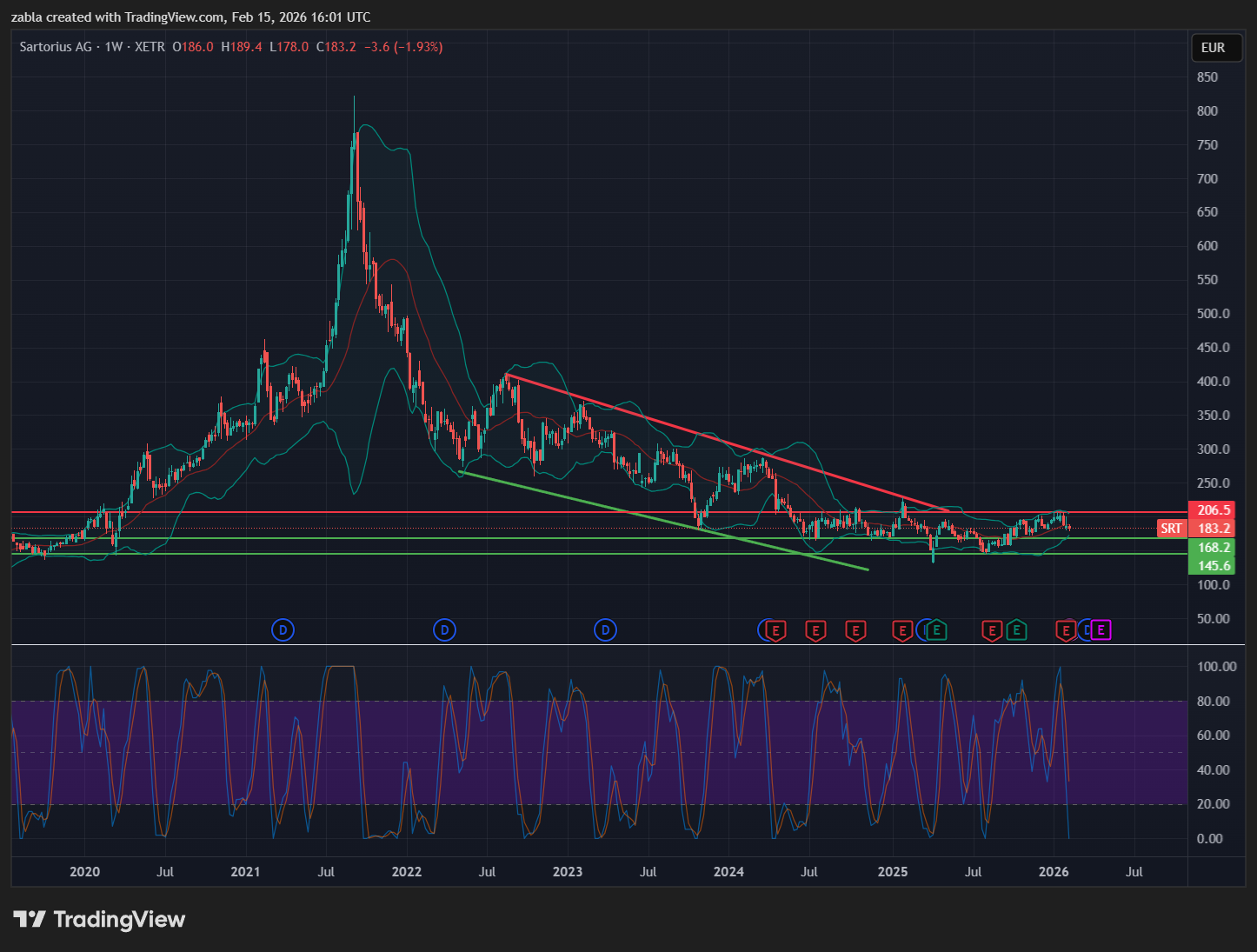
Task: Click the Sartorius AG symbol title
Action: [x=56, y=47]
